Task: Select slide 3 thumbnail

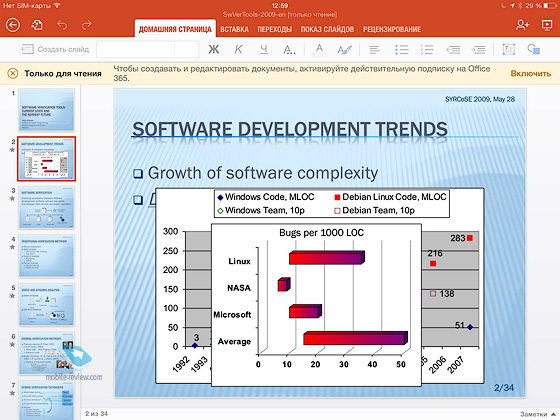Action: coord(46,208)
